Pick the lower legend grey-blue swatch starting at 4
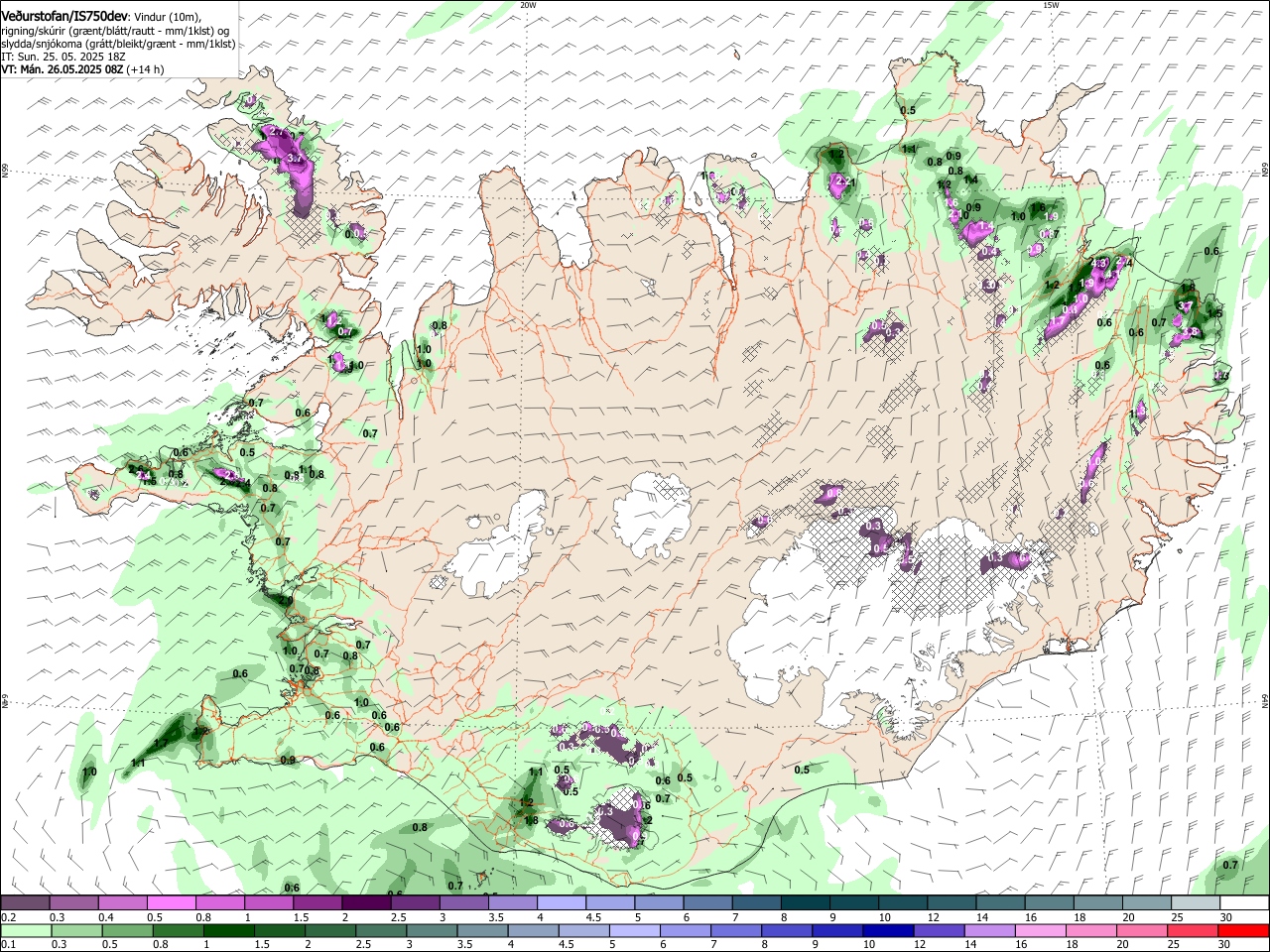The height and width of the screenshot is (952, 1270). click(534, 930)
